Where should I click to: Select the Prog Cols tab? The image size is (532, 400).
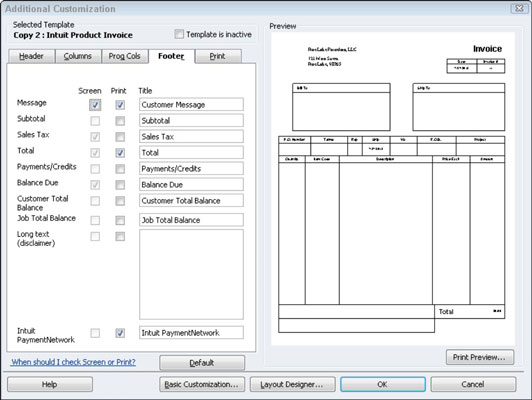125,56
